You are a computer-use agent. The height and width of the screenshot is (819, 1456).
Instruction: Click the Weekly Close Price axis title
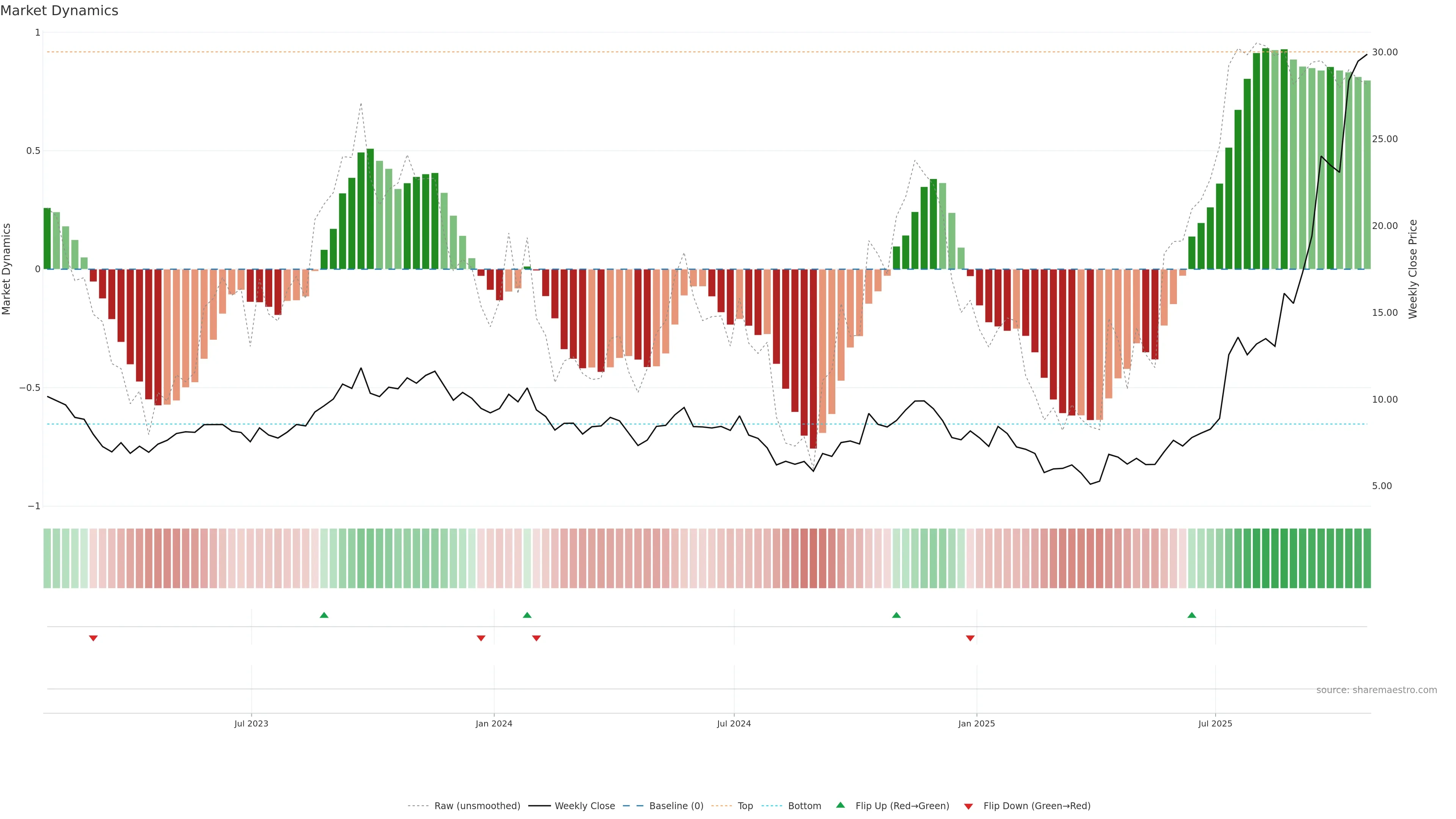tap(1412, 269)
